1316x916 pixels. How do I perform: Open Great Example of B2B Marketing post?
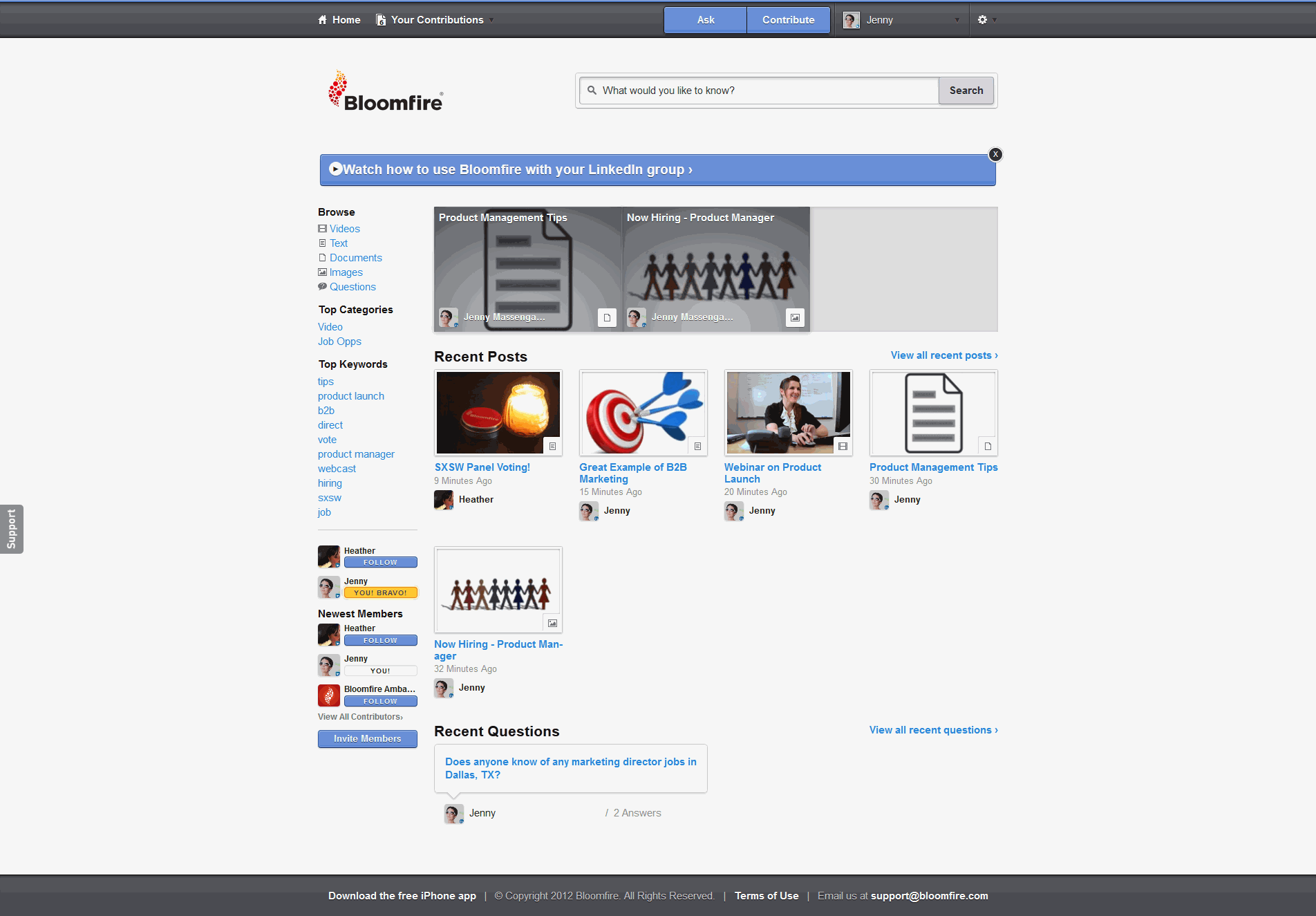633,473
